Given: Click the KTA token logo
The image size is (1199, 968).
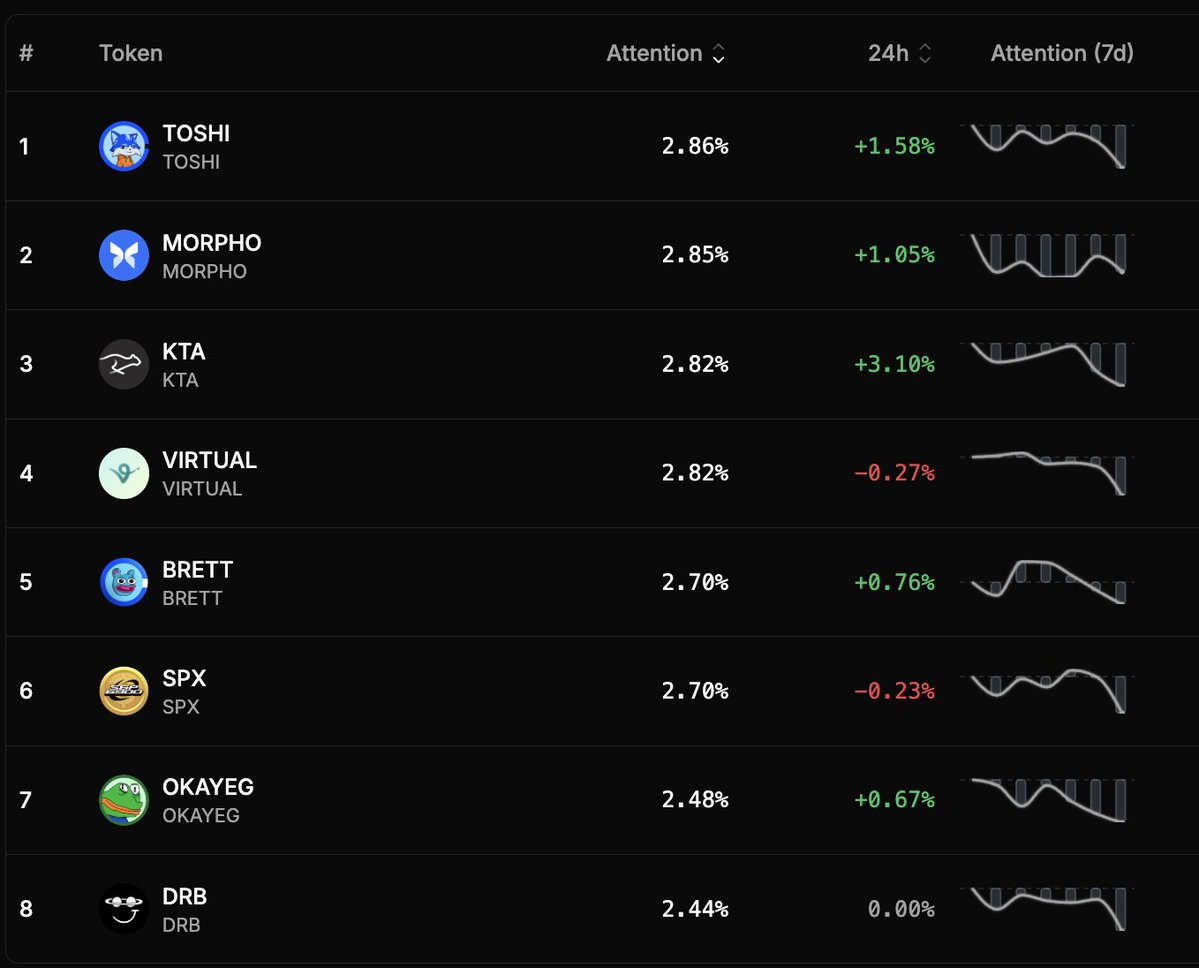Looking at the screenshot, I should [124, 364].
